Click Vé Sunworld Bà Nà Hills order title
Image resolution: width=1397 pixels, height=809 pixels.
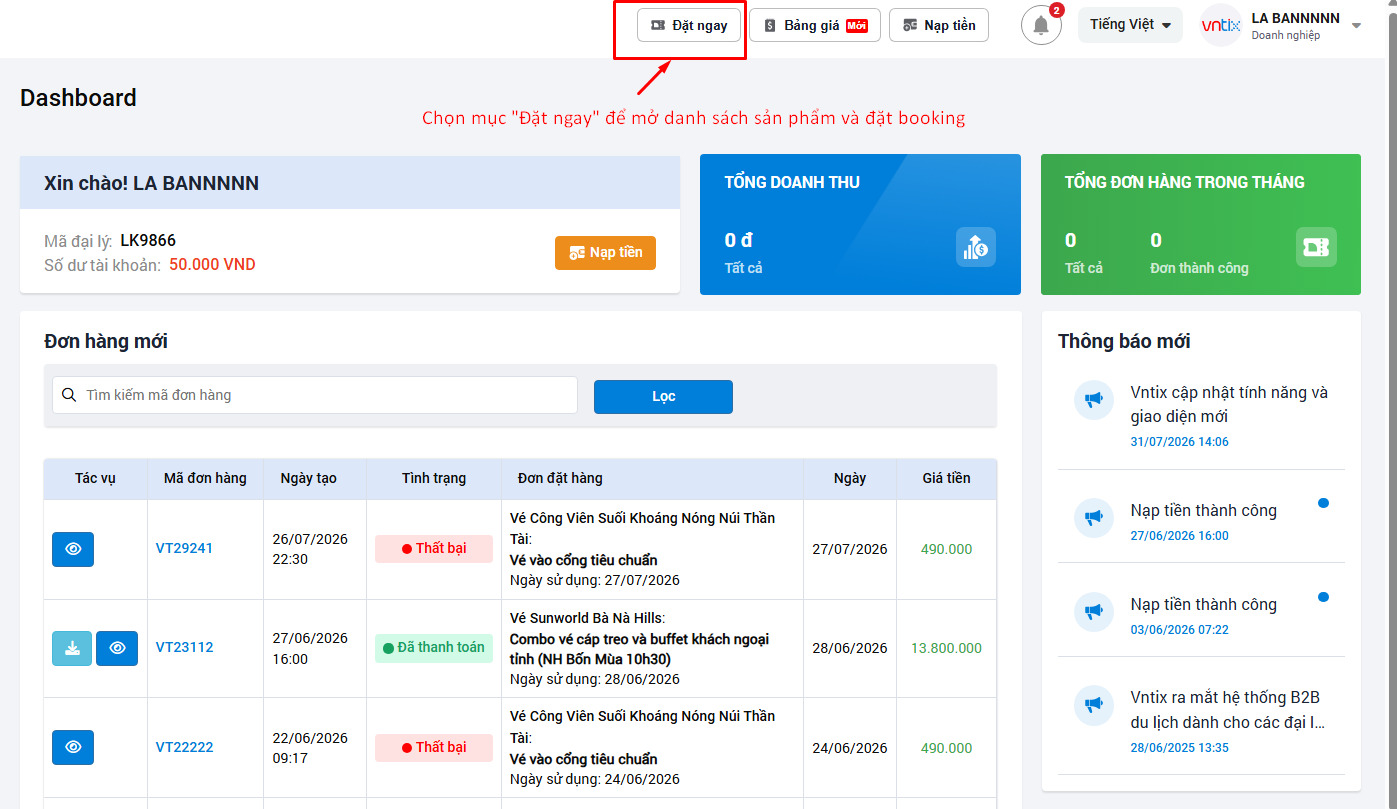pos(587,618)
